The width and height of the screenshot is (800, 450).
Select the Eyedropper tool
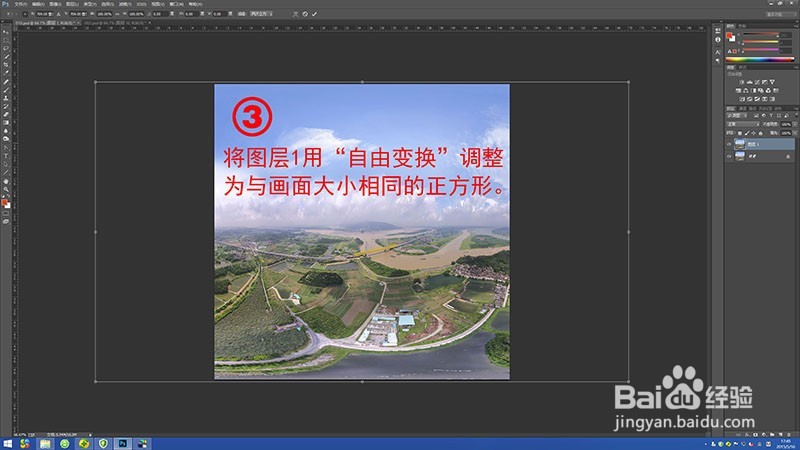[x=6, y=73]
